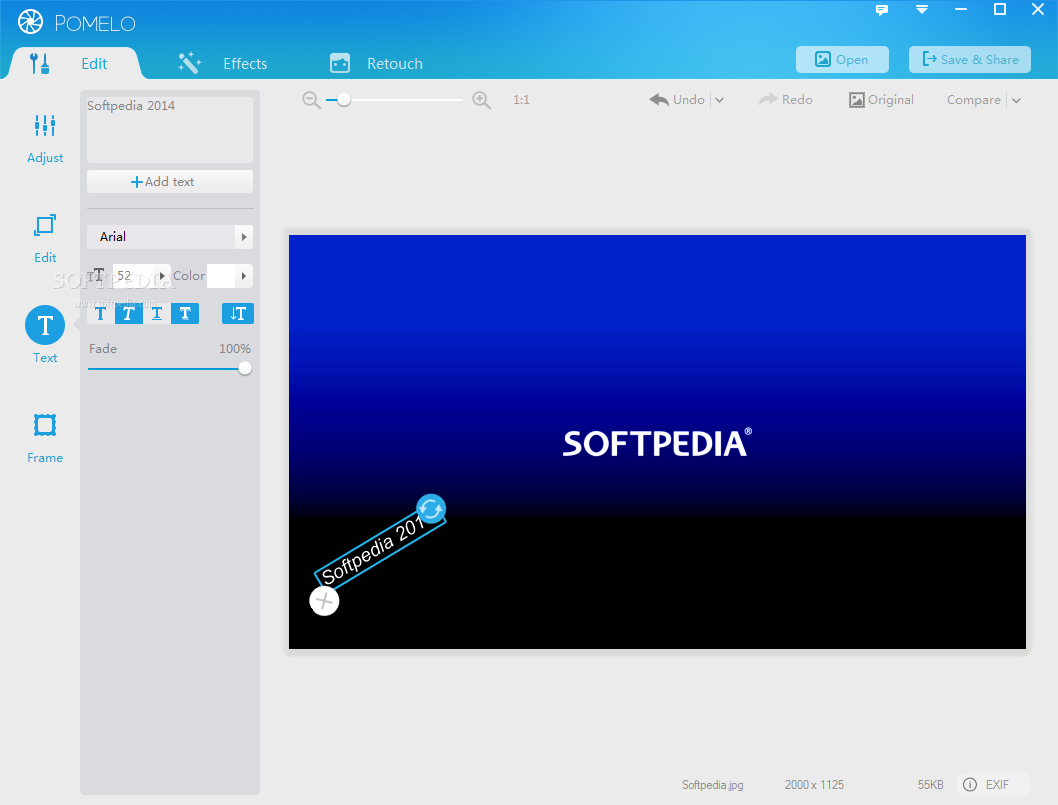Switch to the Edit tab

click(74, 63)
